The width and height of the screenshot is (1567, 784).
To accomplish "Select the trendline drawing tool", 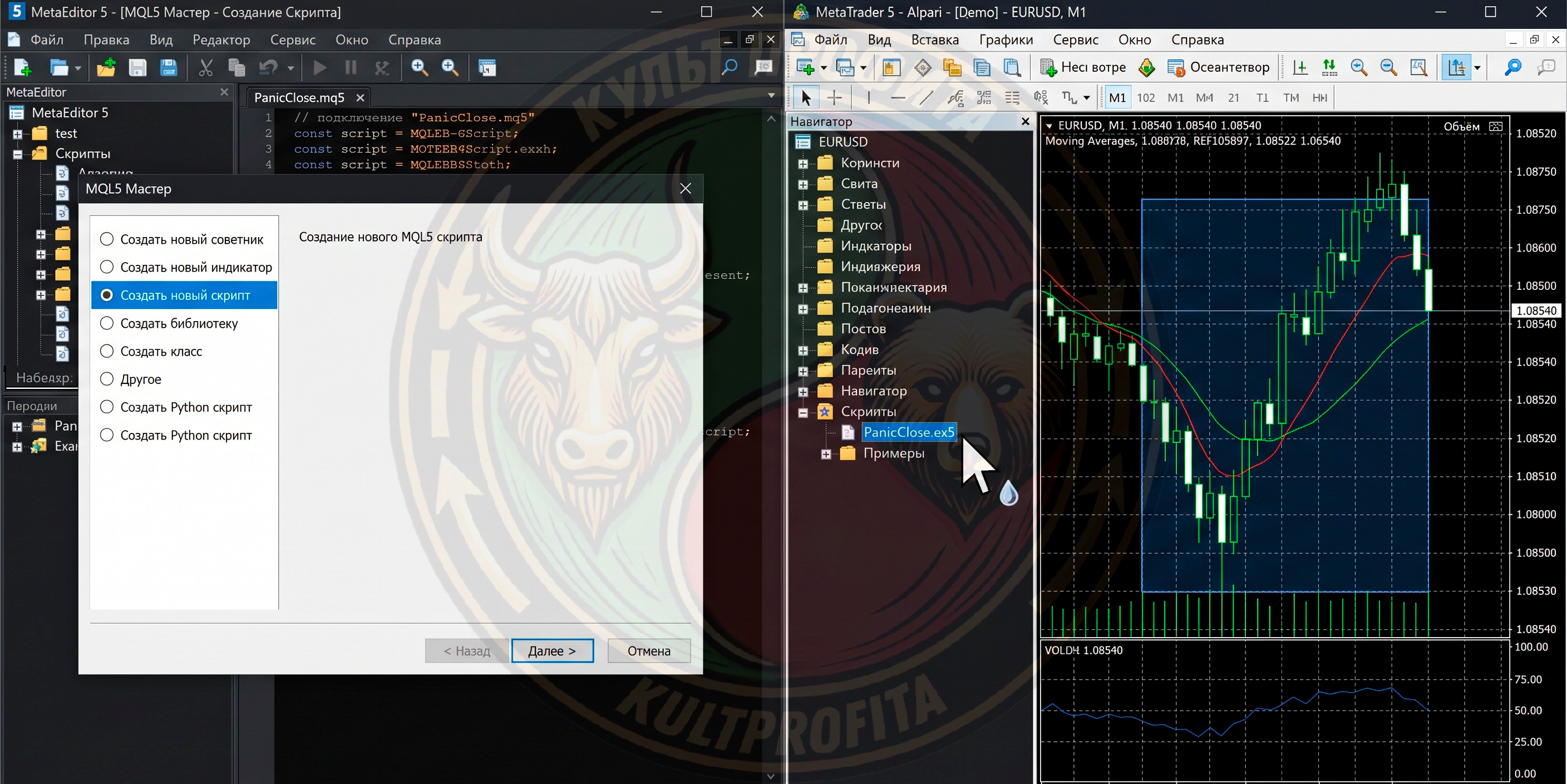I will click(927, 97).
